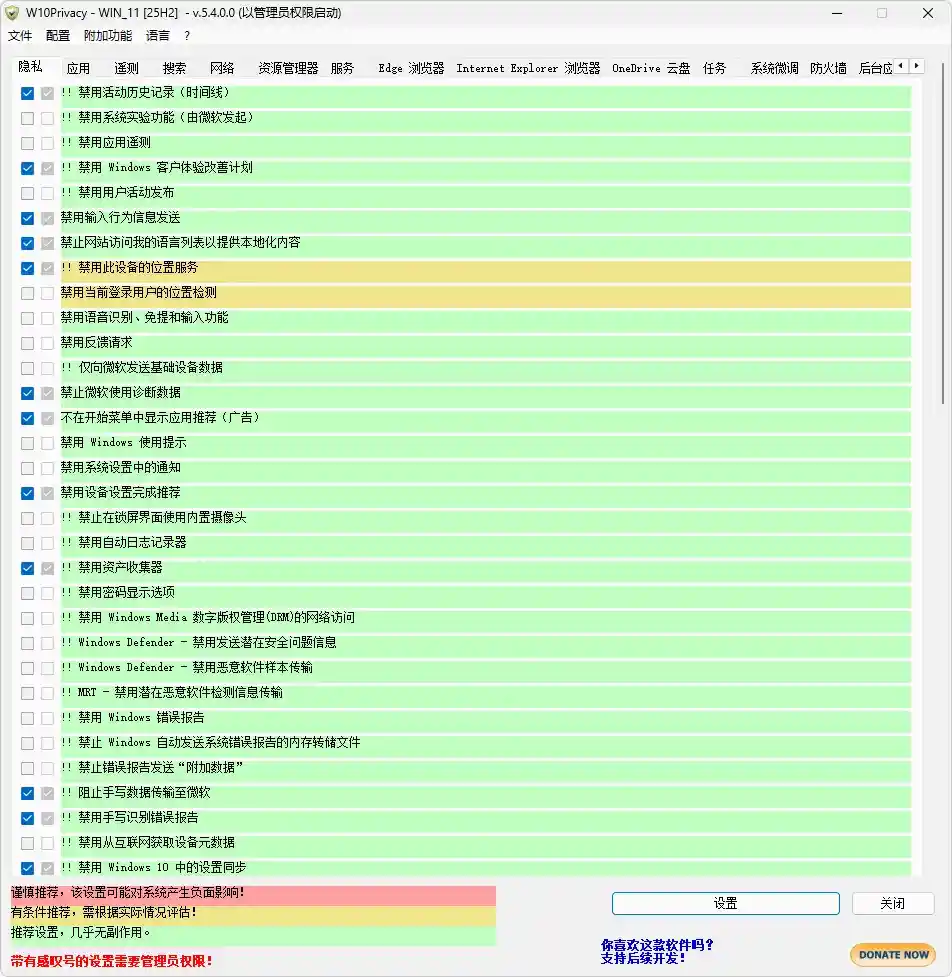This screenshot has width=952, height=977.
Task: Click text 禁用 Windows Media 数字版权管理(DRM)的网络访问
Action: pos(216,617)
